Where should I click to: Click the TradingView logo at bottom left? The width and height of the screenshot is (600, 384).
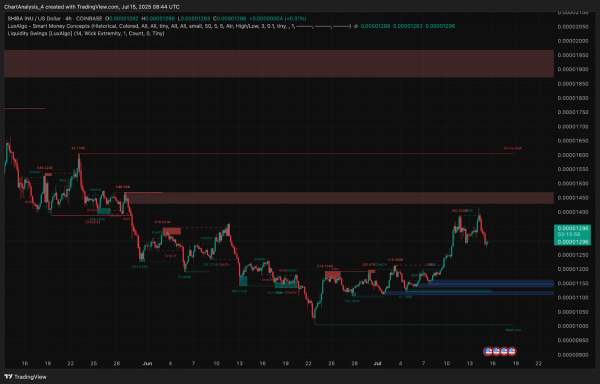coord(26,377)
